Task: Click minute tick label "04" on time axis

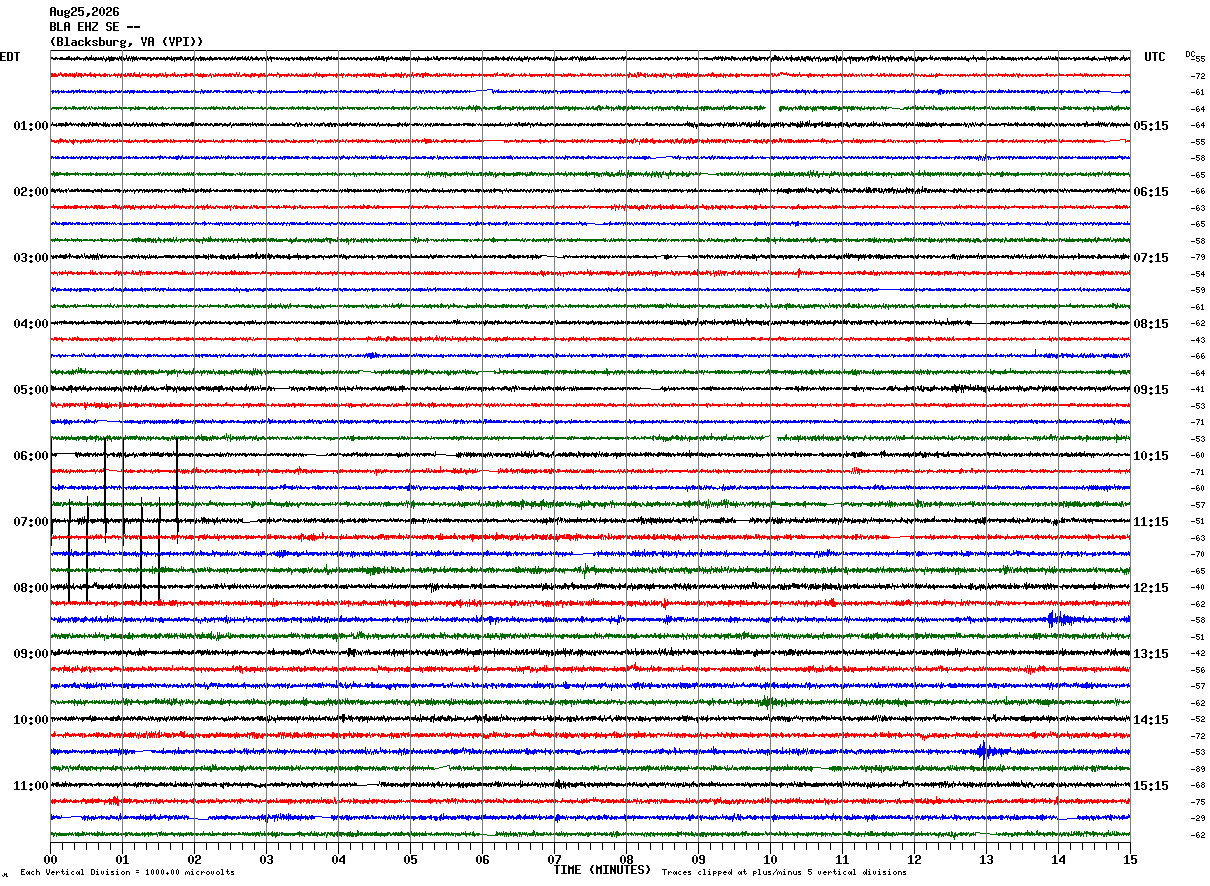Action: 338,859
